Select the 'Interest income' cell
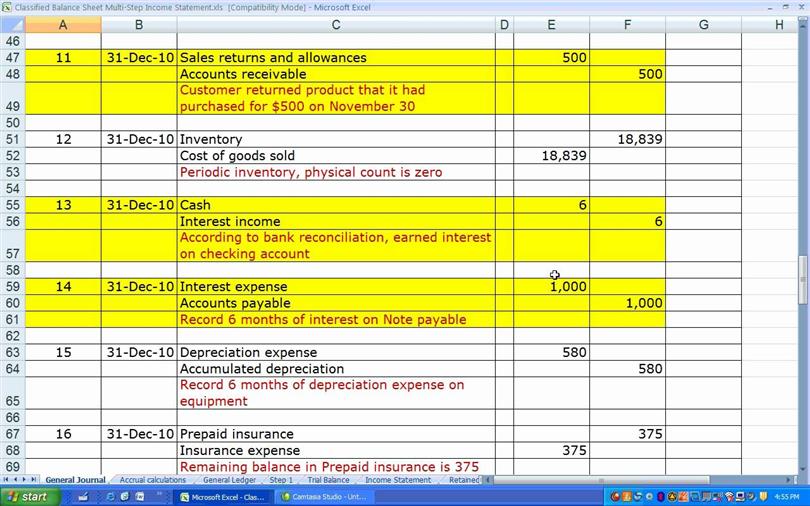 click(x=336, y=222)
